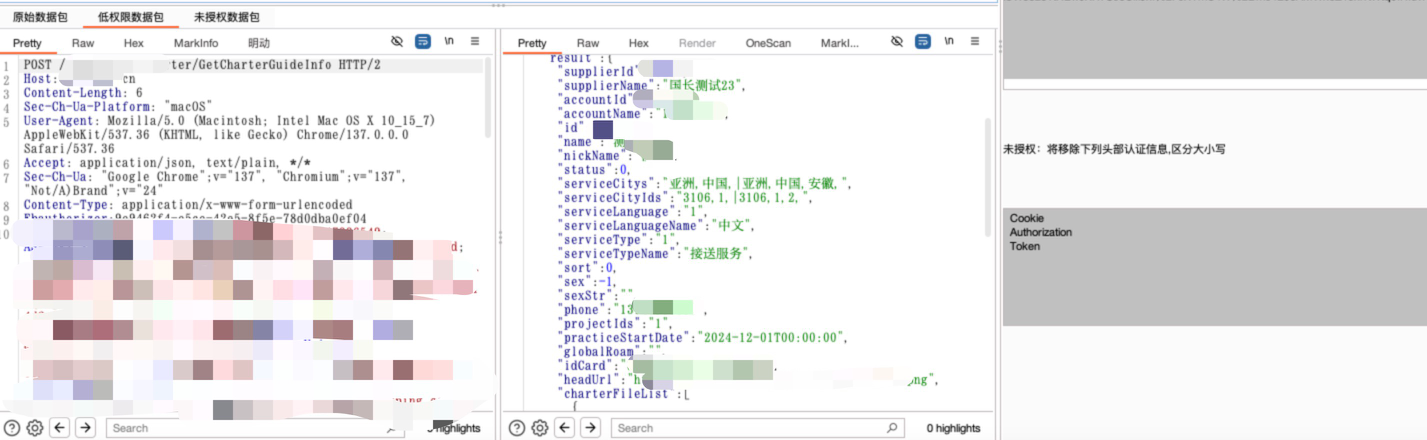The height and width of the screenshot is (440, 1427).
Task: Switch to 未授权数据包 tab
Action: [226, 17]
